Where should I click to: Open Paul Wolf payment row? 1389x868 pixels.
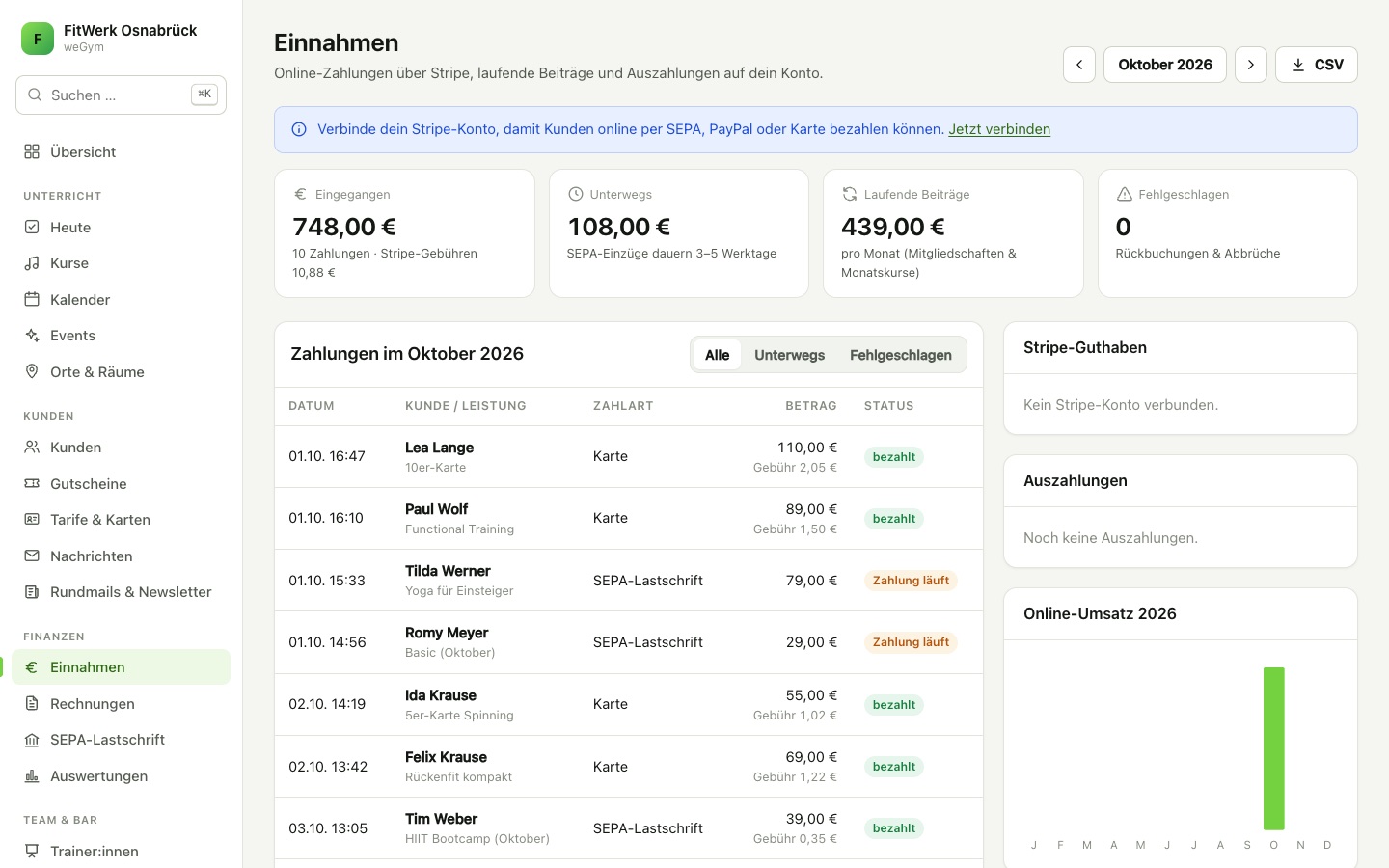click(629, 519)
